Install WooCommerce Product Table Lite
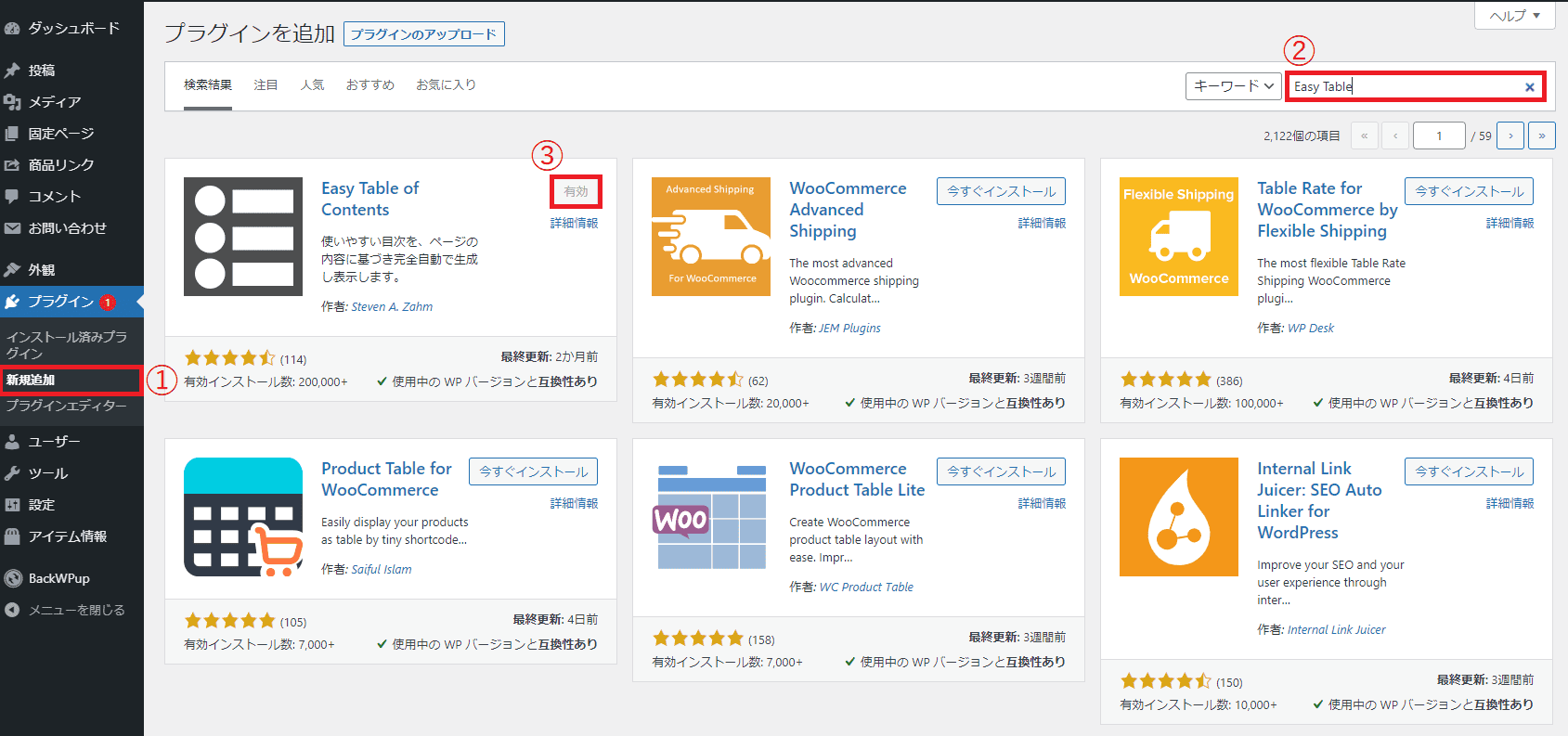The height and width of the screenshot is (736, 1568). coord(1001,471)
